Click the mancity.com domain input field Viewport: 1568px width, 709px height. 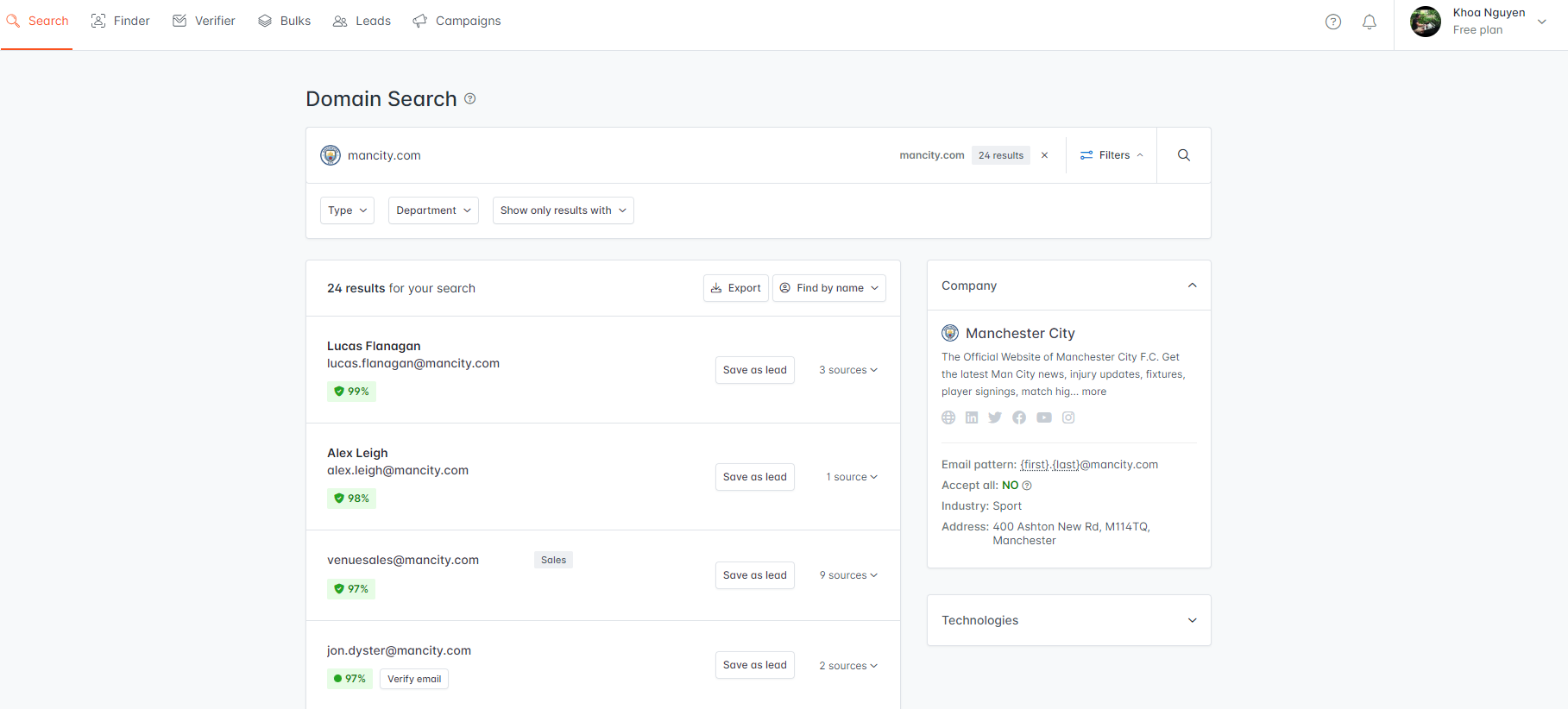tap(604, 155)
